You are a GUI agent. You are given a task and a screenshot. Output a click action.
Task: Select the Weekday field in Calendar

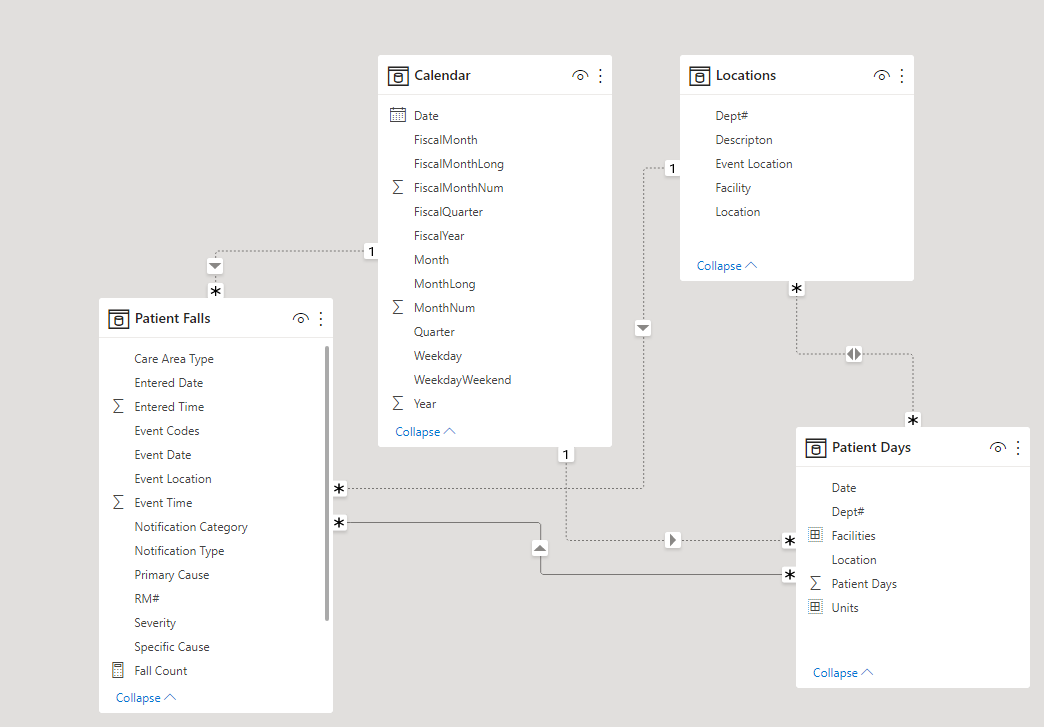tap(437, 356)
